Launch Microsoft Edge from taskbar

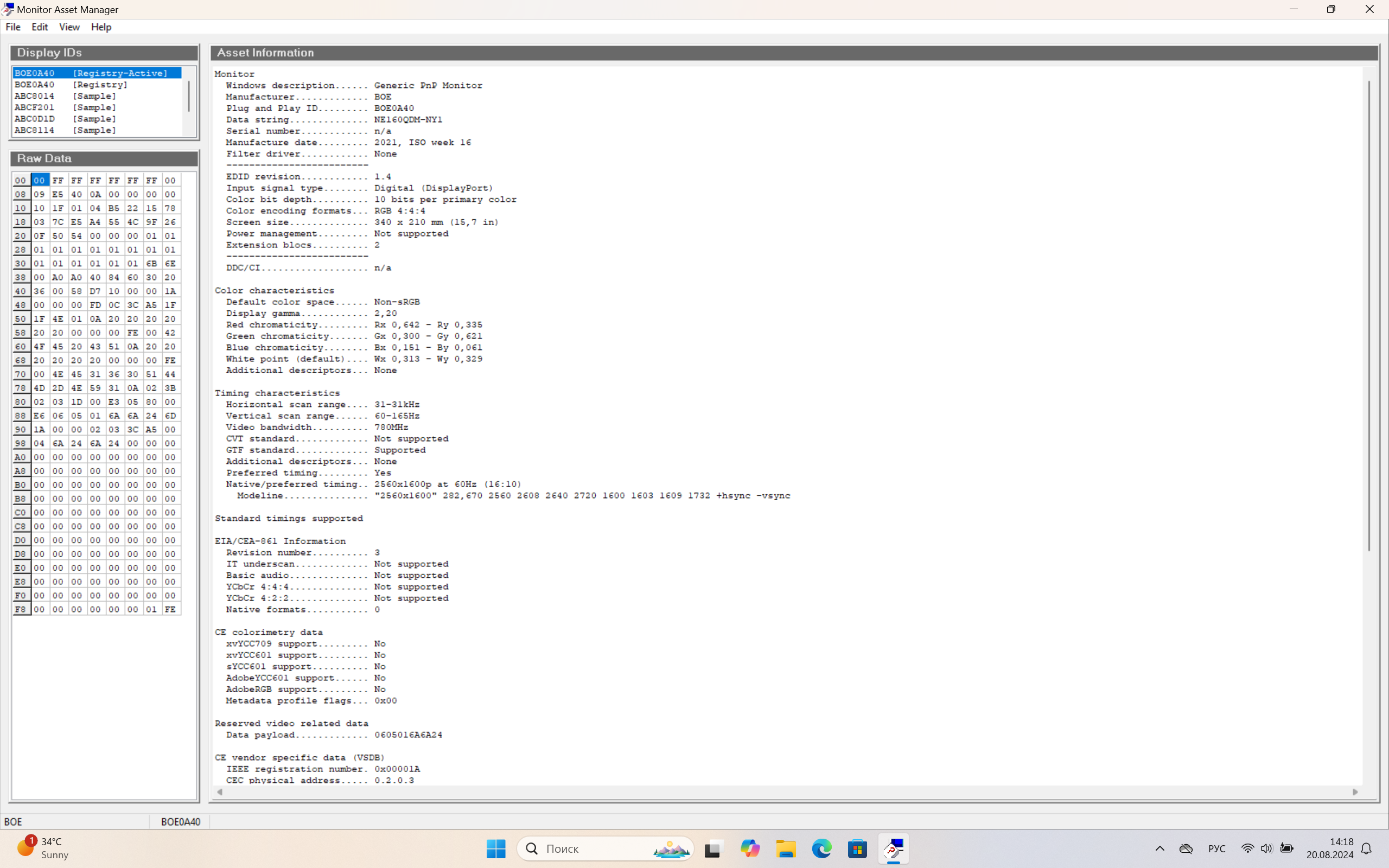[x=821, y=848]
